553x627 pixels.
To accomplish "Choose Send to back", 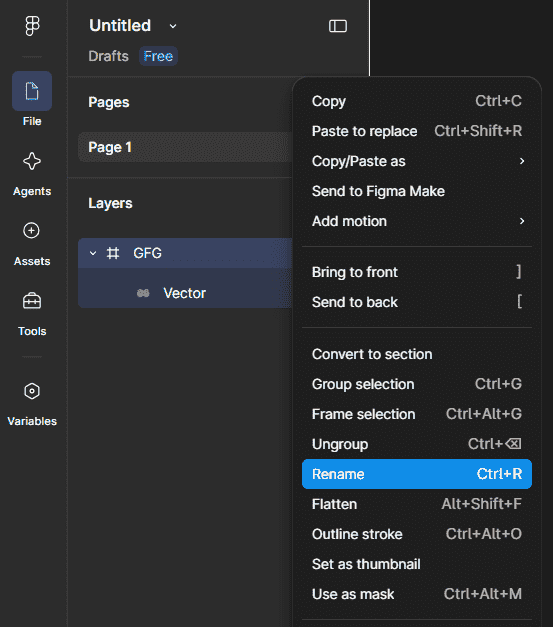I will coord(417,302).
